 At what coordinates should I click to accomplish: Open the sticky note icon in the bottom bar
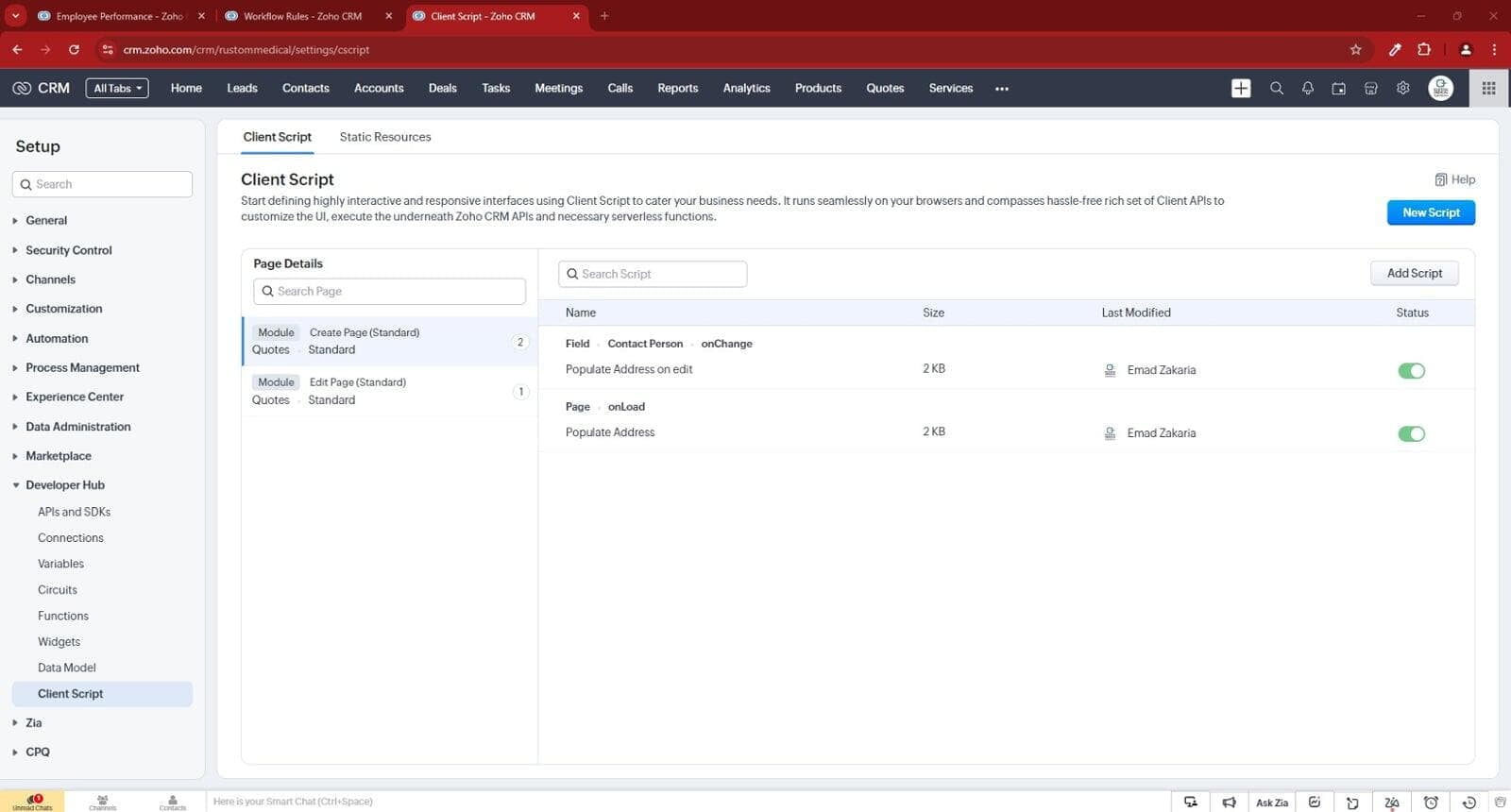tap(1352, 802)
